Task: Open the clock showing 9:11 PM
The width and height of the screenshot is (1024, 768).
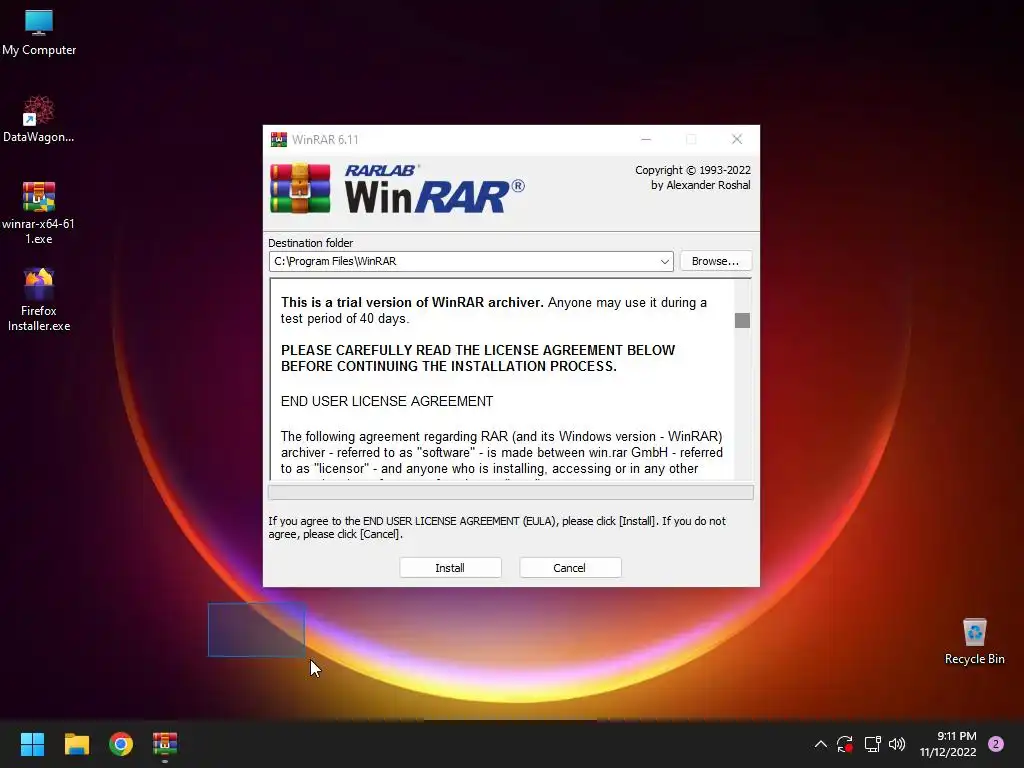Action: (948, 744)
